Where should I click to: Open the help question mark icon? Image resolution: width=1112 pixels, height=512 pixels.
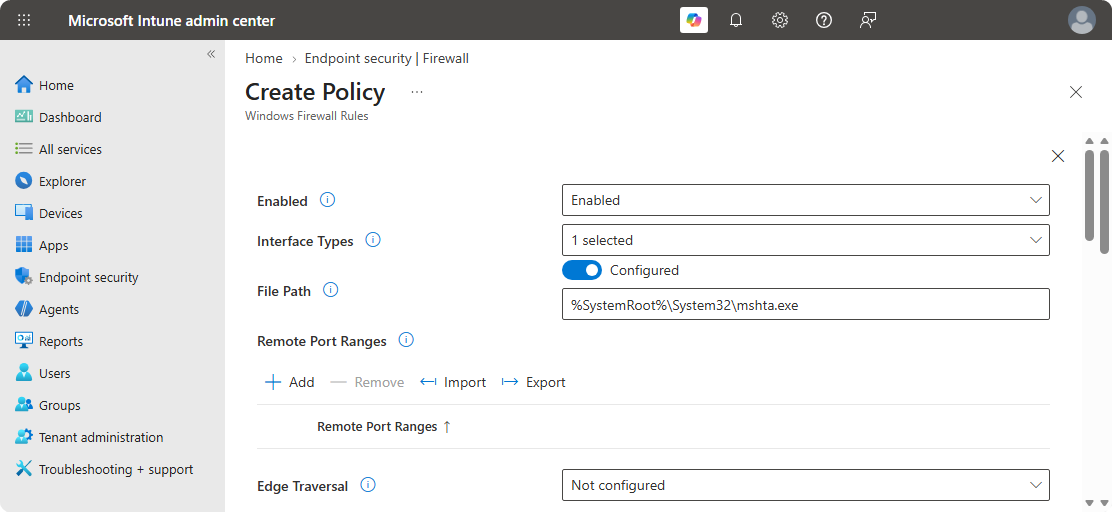coord(823,20)
